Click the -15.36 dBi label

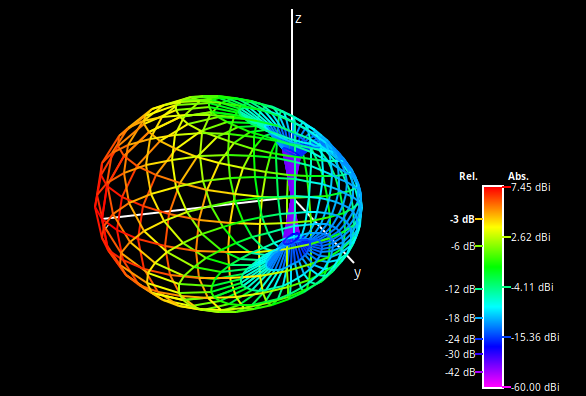(x=535, y=337)
